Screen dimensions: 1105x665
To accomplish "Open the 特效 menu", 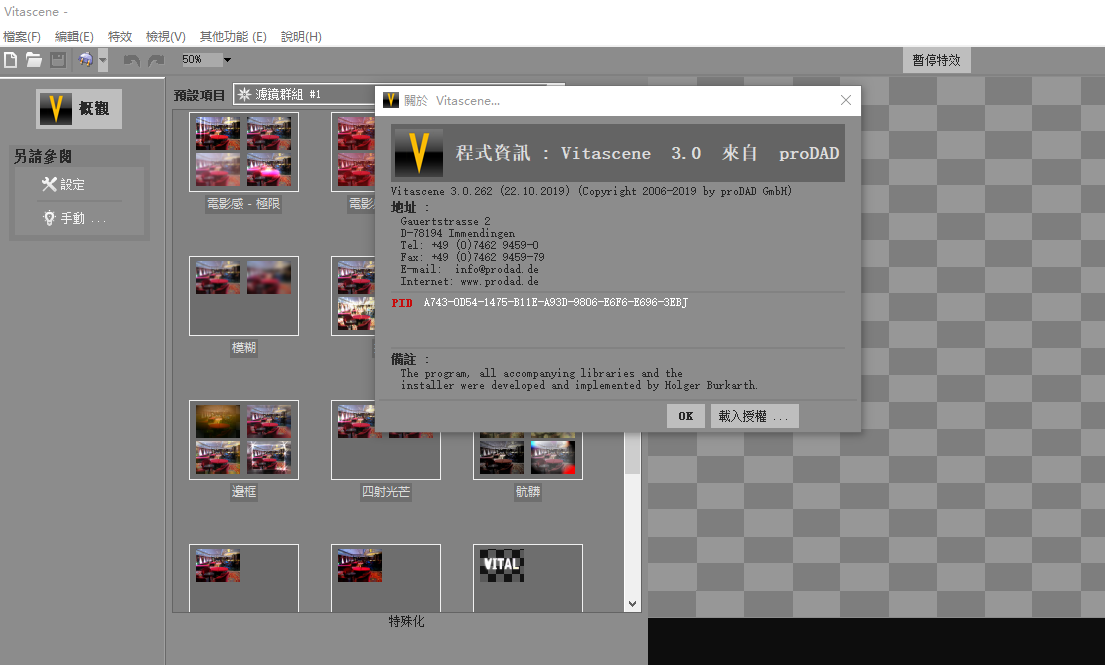I will tap(120, 37).
